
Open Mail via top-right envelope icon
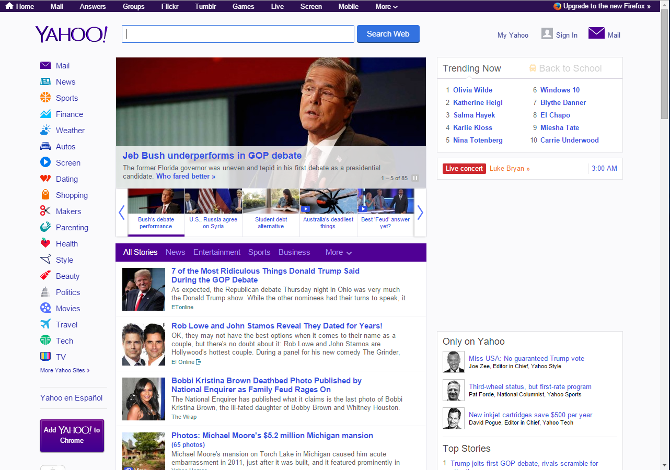[597, 34]
